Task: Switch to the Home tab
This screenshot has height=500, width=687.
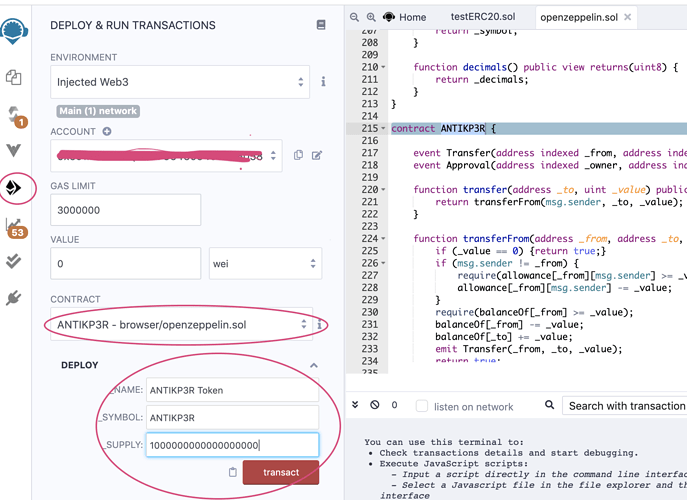Action: click(404, 17)
